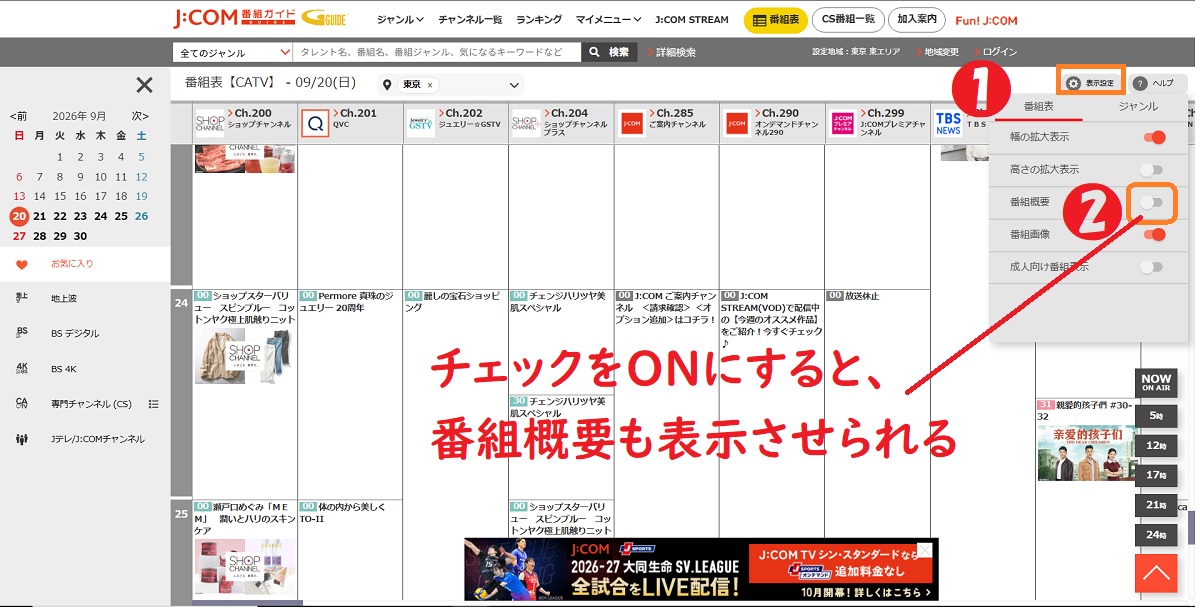
Task: Switch to the ジャンル settings tab
Action: 1137,106
